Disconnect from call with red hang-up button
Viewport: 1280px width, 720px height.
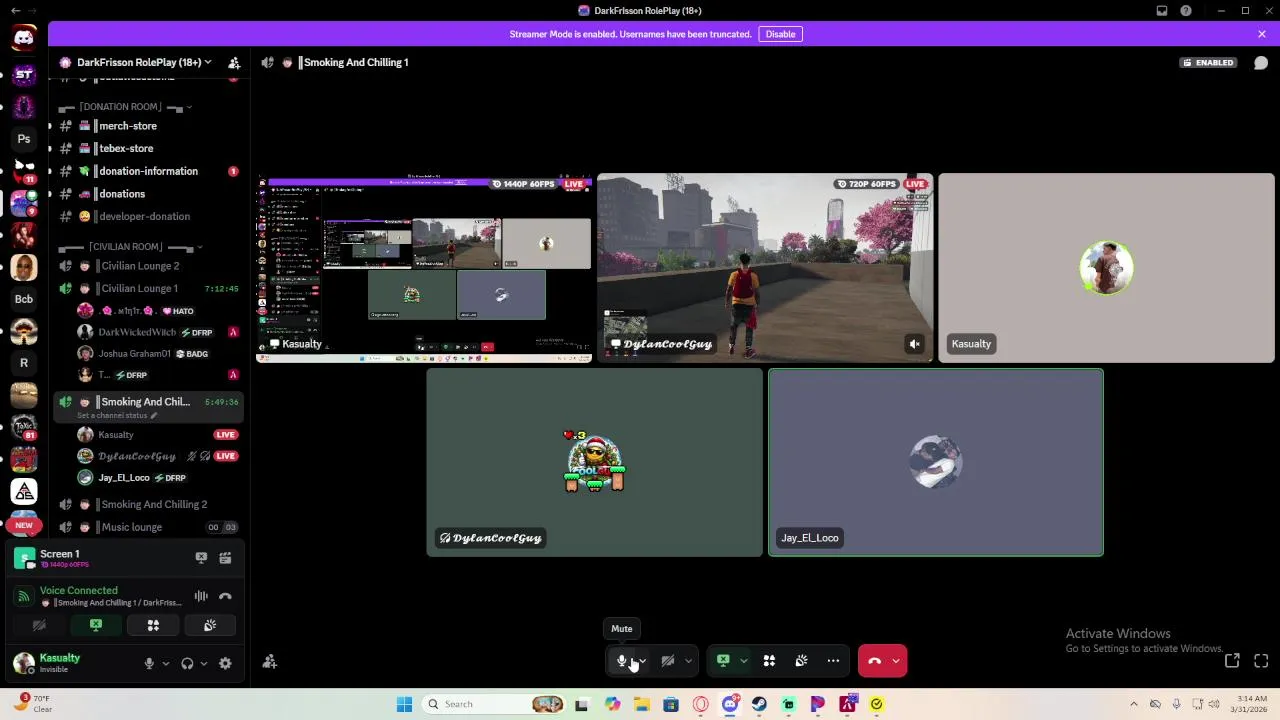(x=875, y=661)
